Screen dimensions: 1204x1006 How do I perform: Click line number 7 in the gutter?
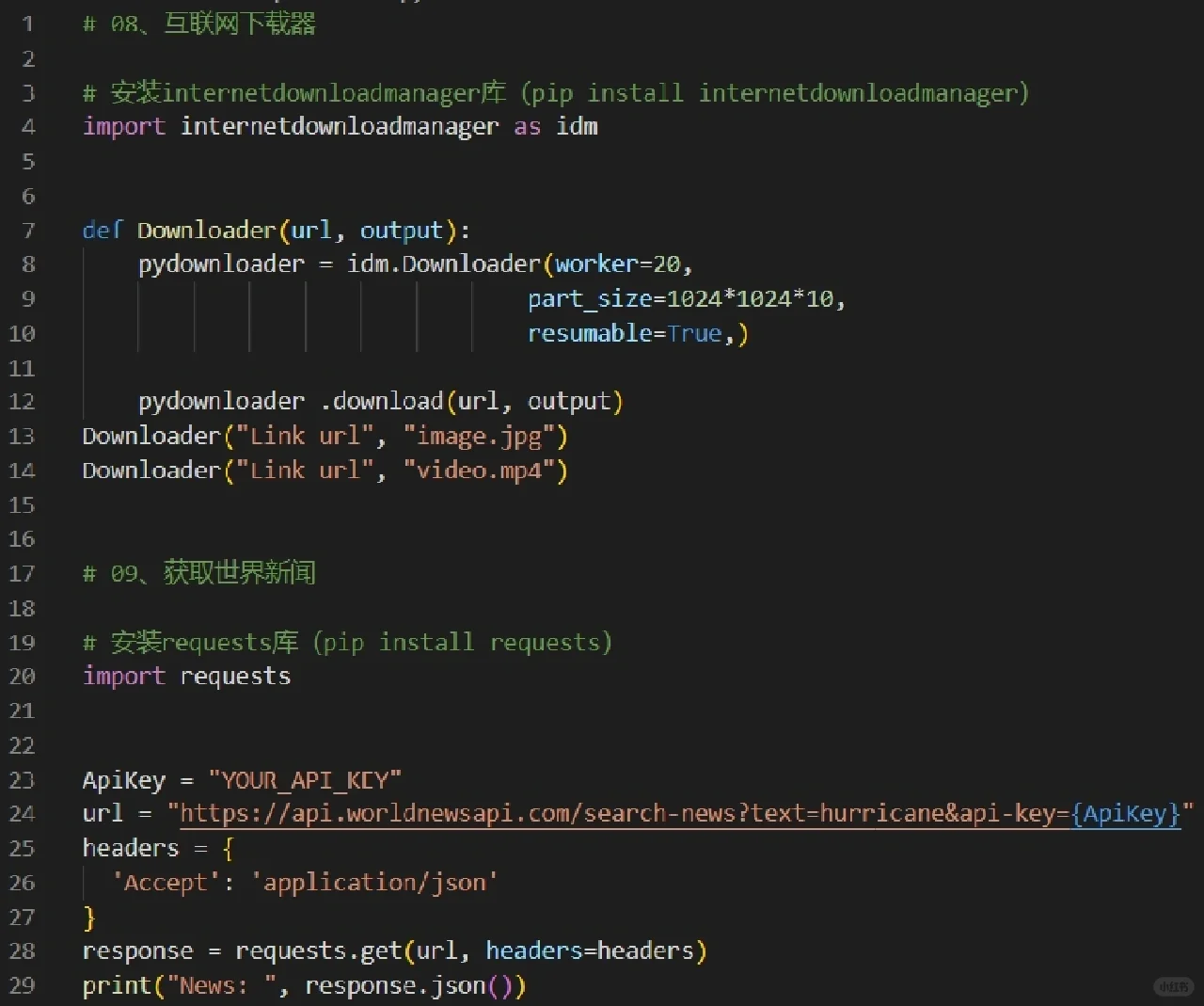27,230
